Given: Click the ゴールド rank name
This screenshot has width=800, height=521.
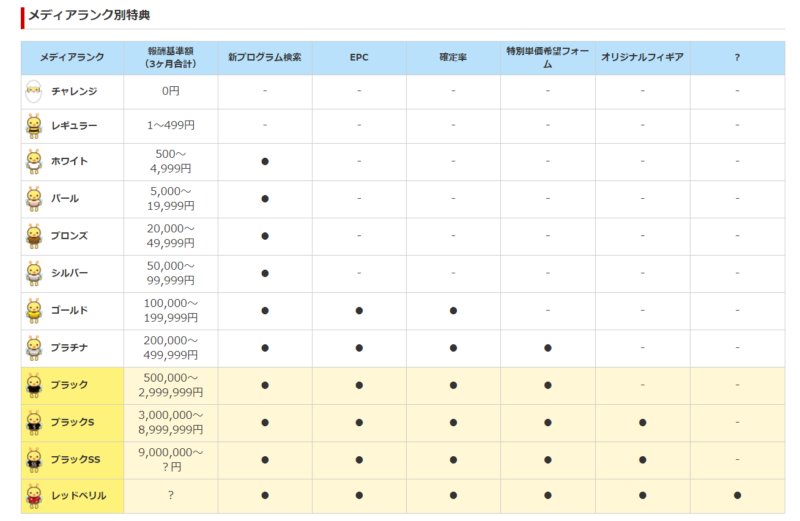Looking at the screenshot, I should pos(69,310).
